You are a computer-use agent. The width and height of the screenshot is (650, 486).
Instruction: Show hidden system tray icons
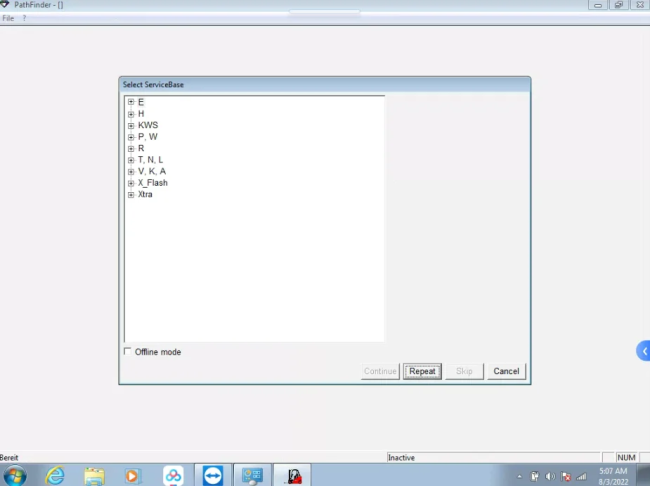coord(521,476)
